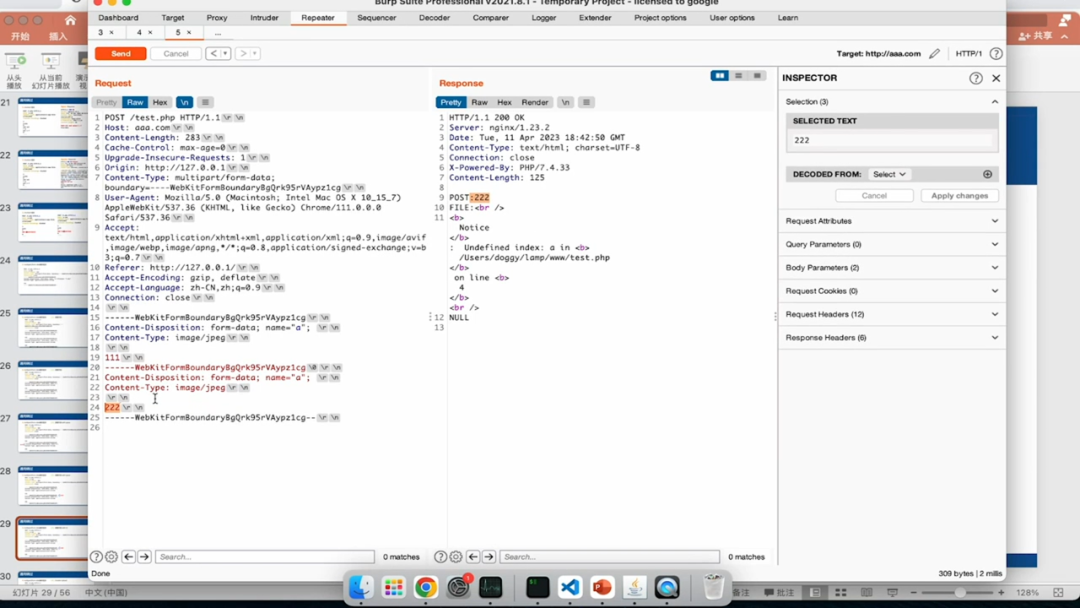Click the Response search field
1080x608 pixels.
pos(610,556)
